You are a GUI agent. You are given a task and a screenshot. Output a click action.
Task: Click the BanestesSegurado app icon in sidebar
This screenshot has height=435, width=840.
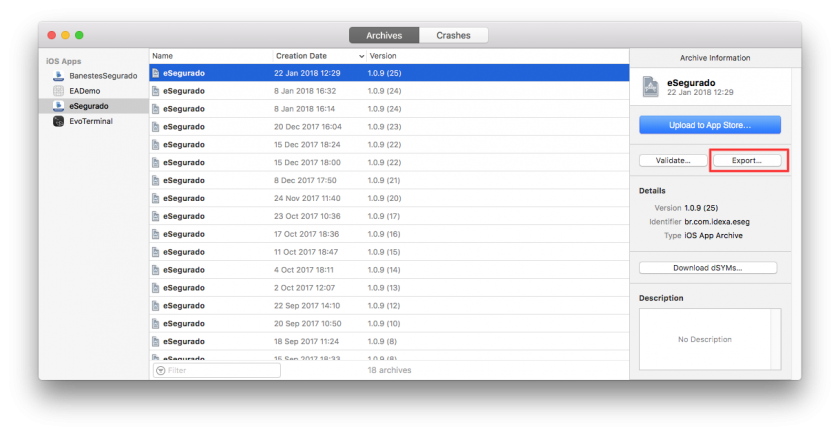pyautogui.click(x=60, y=75)
